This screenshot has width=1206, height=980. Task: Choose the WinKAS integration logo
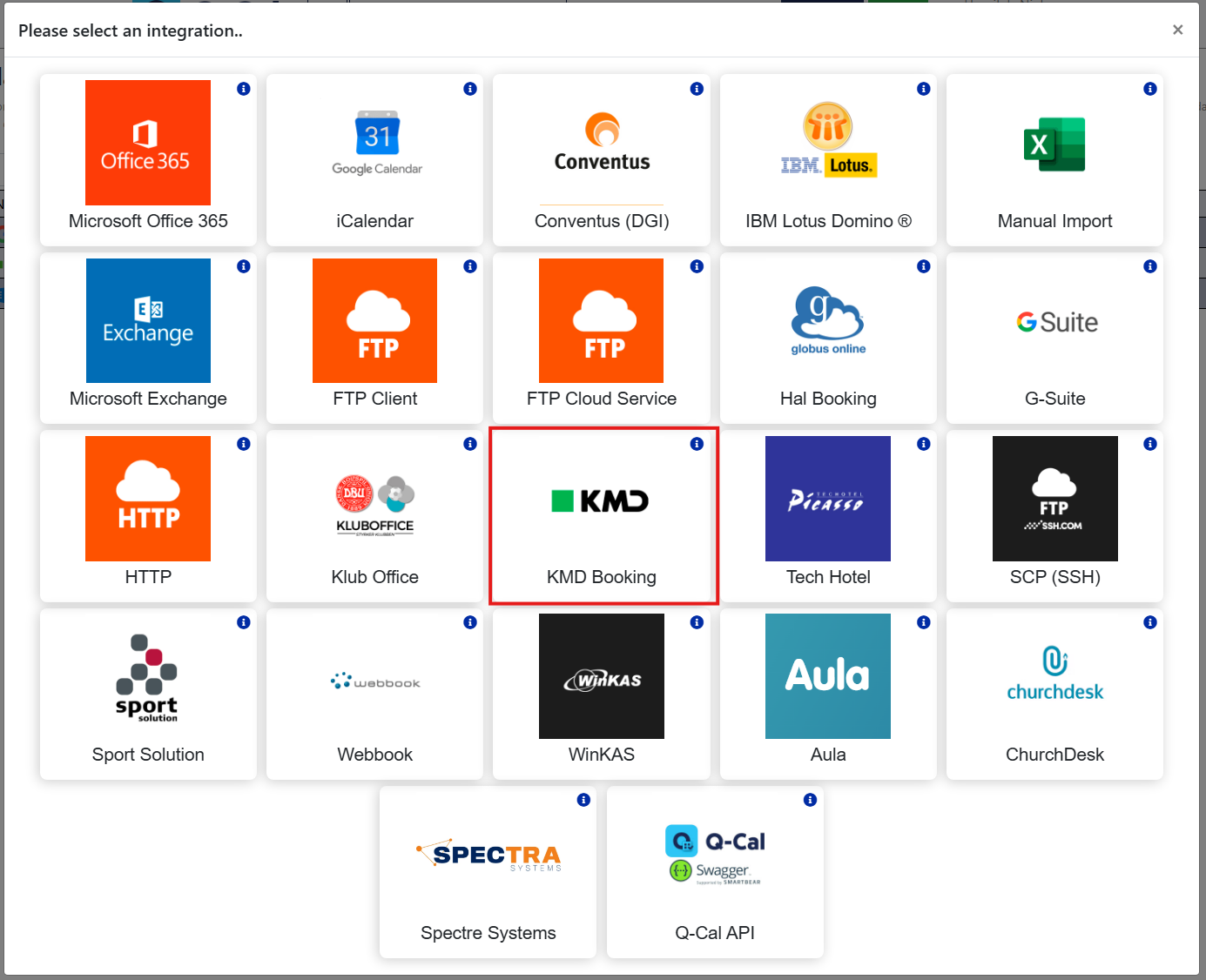pyautogui.click(x=602, y=676)
